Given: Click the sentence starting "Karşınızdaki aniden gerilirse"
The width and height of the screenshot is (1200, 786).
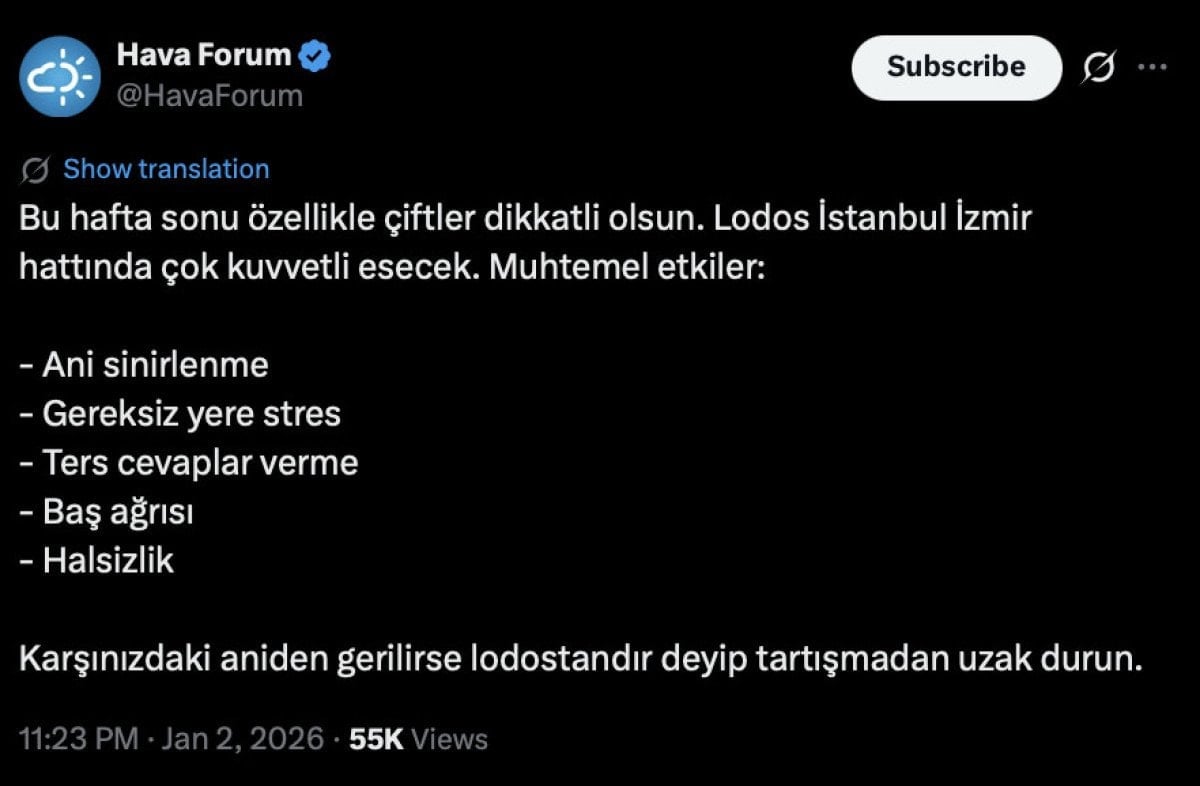Looking at the screenshot, I should [x=580, y=660].
